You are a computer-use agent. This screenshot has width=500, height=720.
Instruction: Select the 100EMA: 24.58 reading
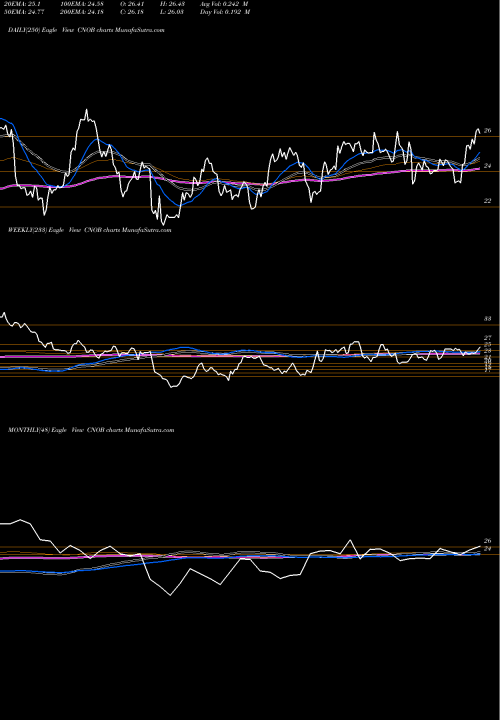[84, 4]
